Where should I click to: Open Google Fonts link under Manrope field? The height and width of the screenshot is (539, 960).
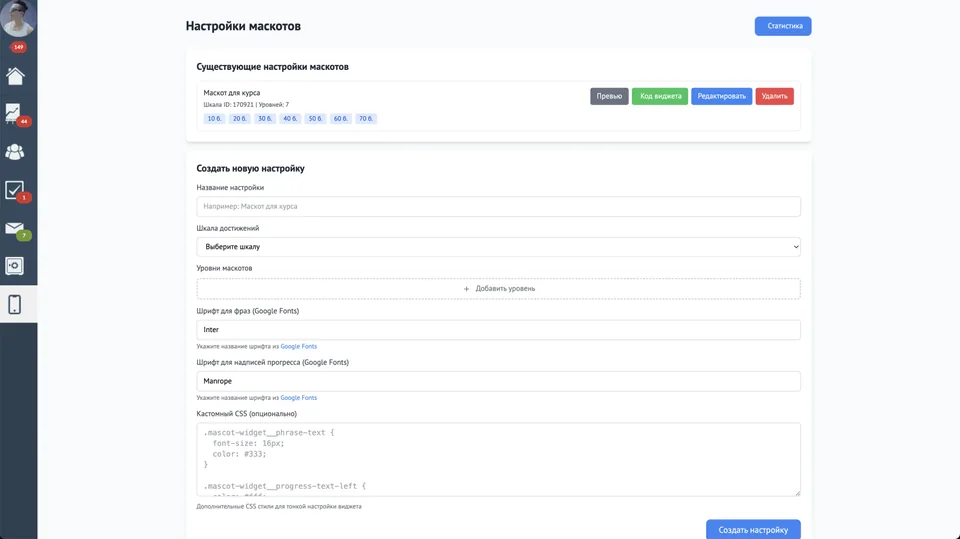(299, 398)
